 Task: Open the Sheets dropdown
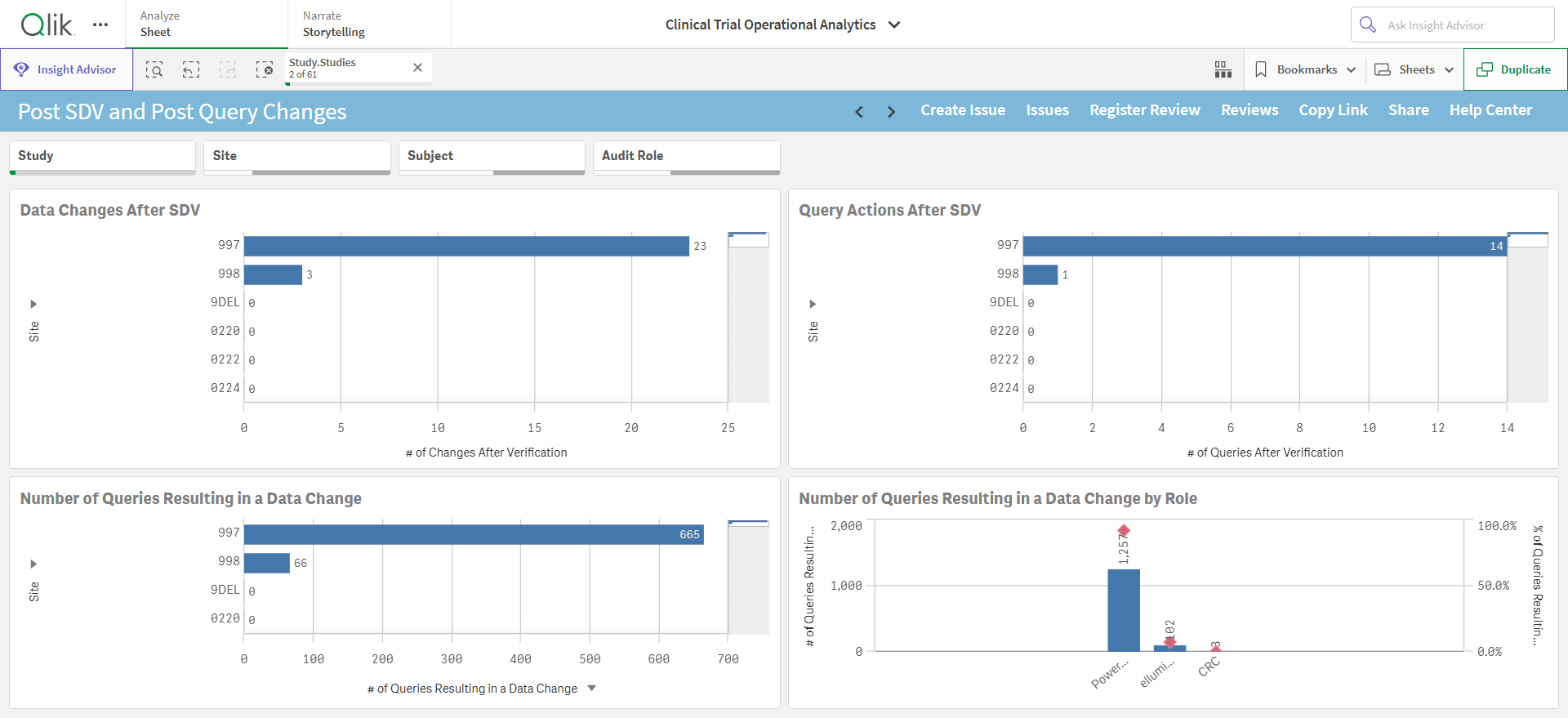[1414, 69]
